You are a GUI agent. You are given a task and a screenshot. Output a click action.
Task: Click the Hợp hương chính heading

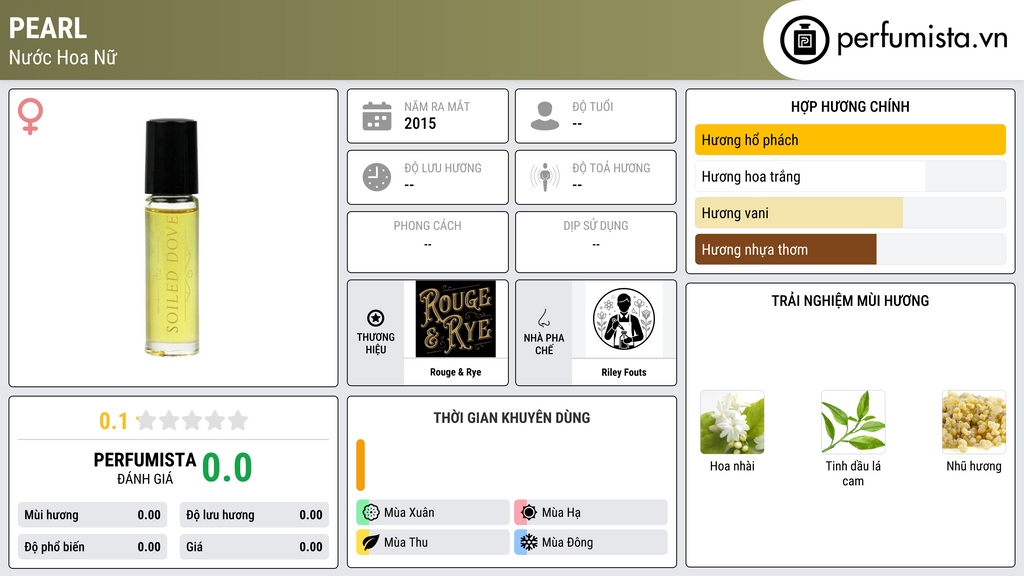click(850, 106)
